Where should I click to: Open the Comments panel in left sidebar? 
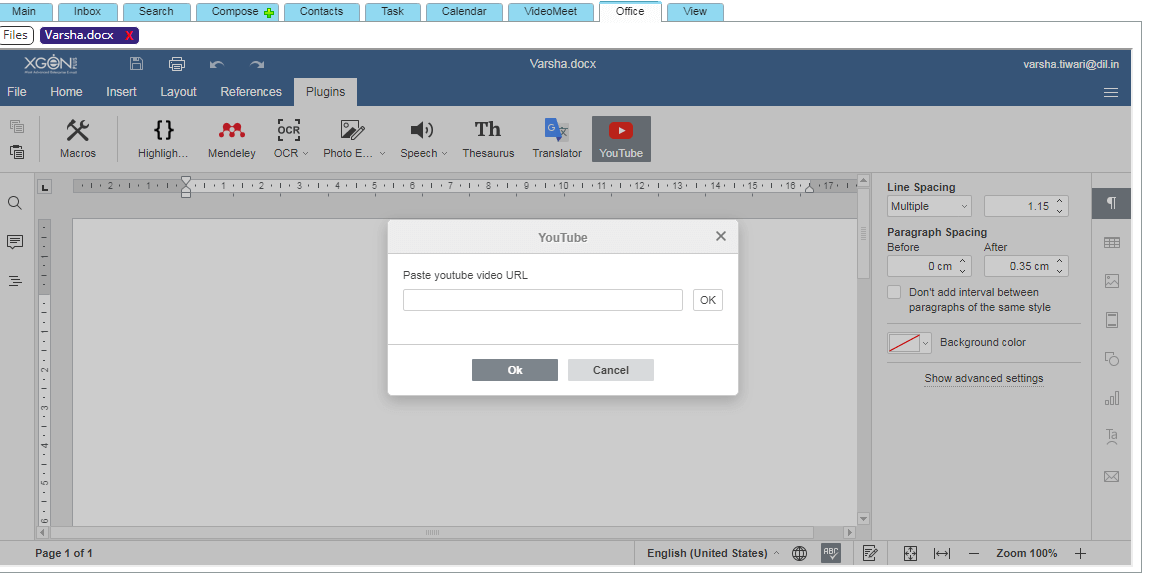tap(15, 242)
